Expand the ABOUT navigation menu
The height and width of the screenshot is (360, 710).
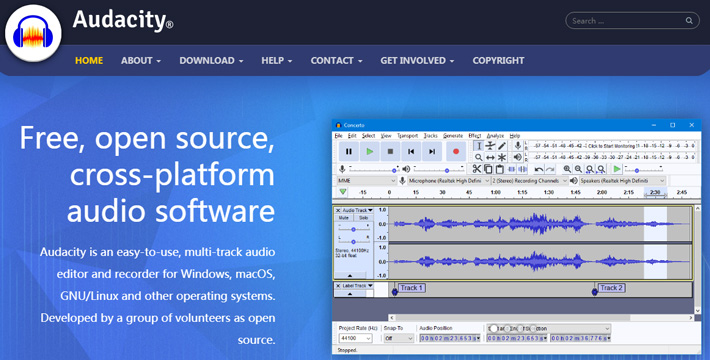[x=141, y=61]
